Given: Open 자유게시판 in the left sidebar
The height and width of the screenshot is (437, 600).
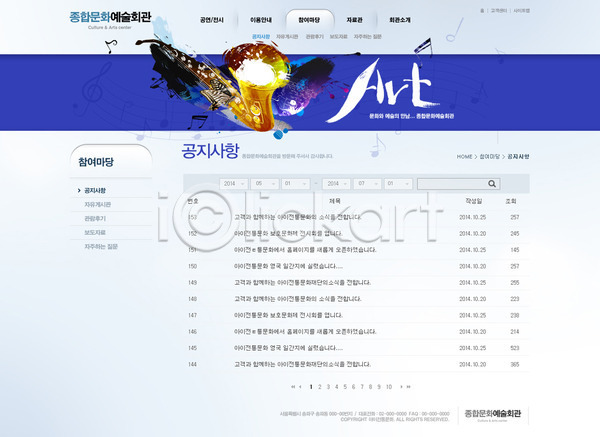Looking at the screenshot, I should 98,204.
